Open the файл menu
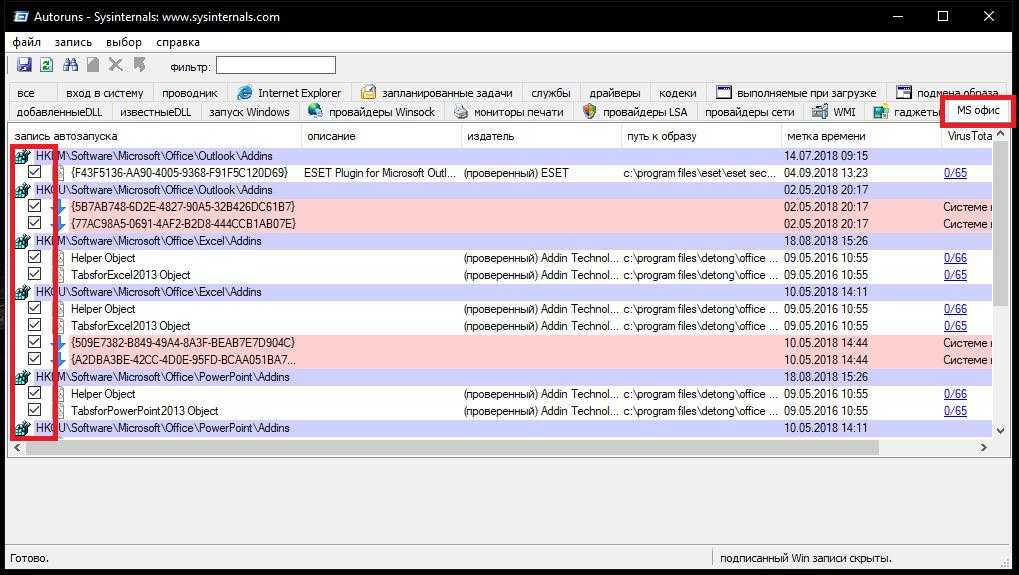 (x=26, y=42)
